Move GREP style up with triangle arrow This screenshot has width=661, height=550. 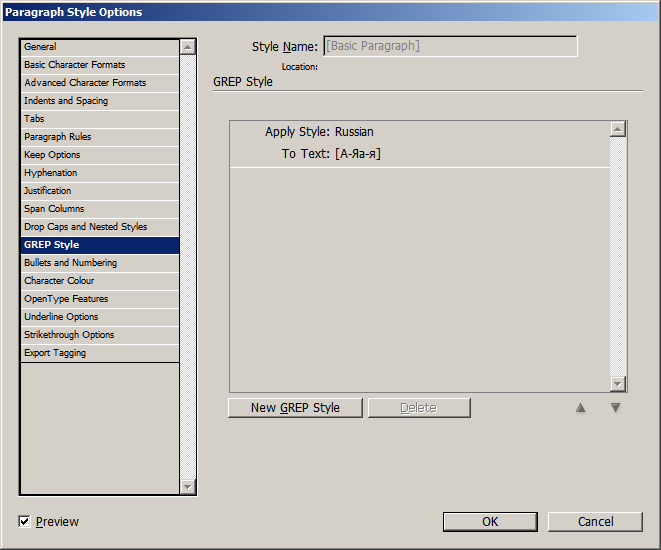pos(580,408)
